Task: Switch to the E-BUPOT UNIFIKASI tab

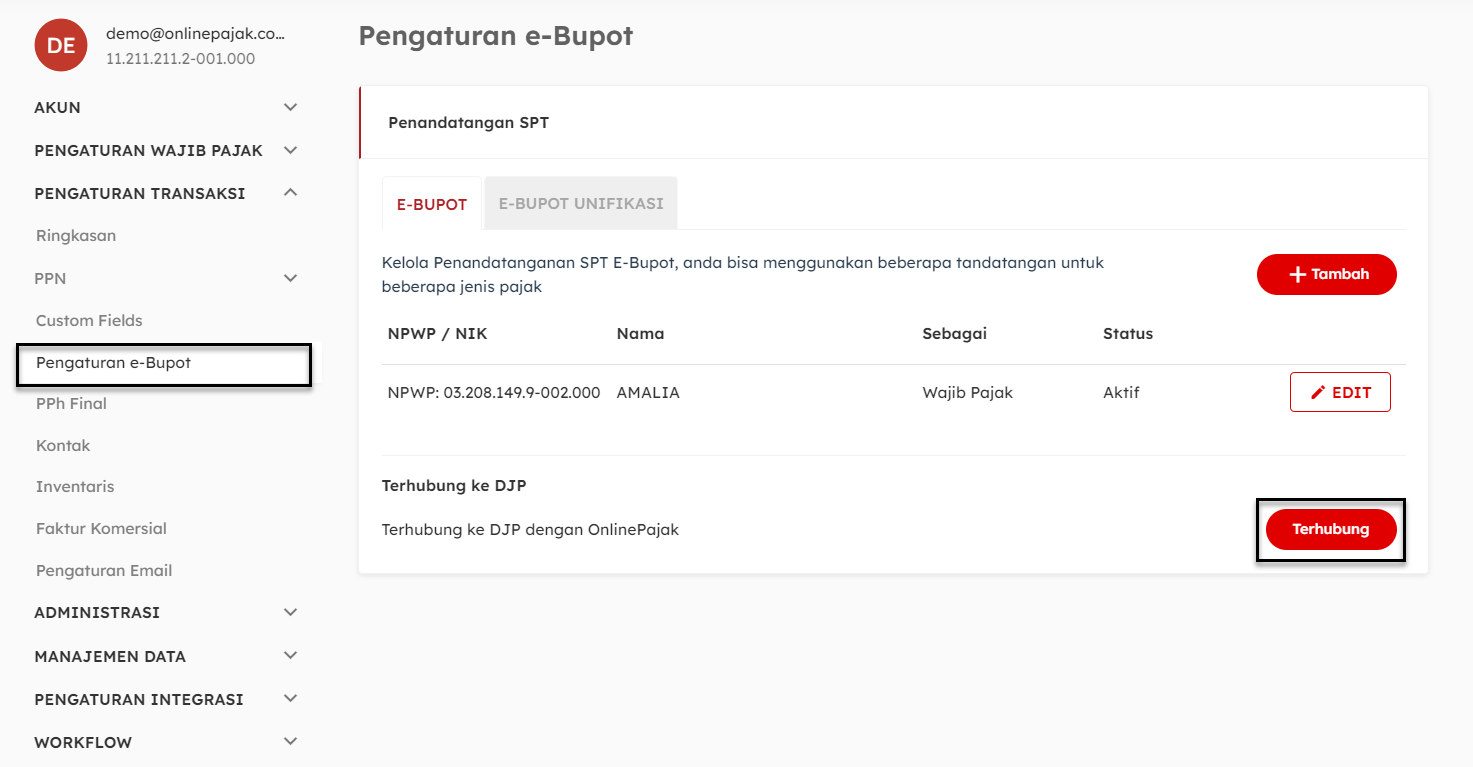Action: point(581,203)
